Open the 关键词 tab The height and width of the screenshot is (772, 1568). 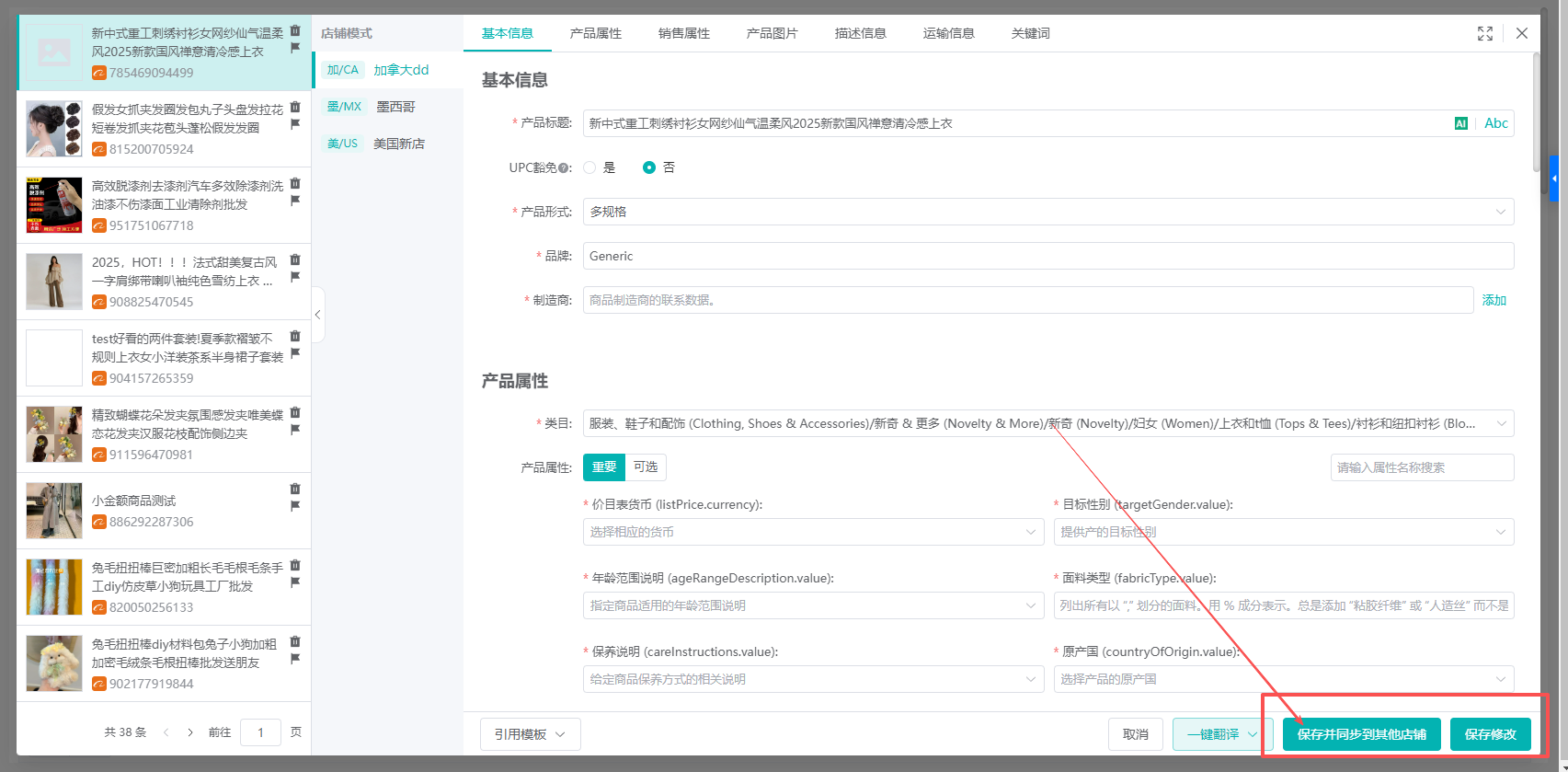(1030, 33)
